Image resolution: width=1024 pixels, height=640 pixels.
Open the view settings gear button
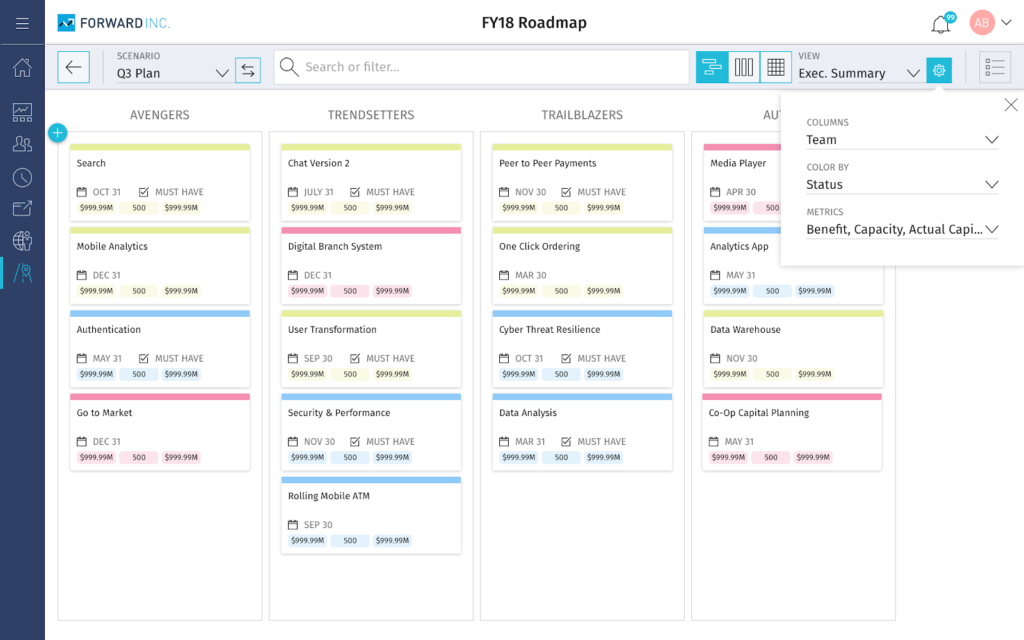click(x=939, y=70)
